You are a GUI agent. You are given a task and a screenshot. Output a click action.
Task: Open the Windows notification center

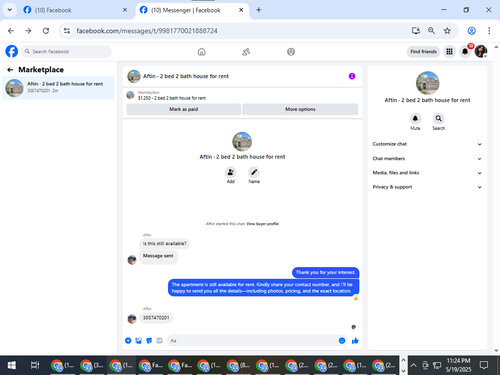[484, 365]
